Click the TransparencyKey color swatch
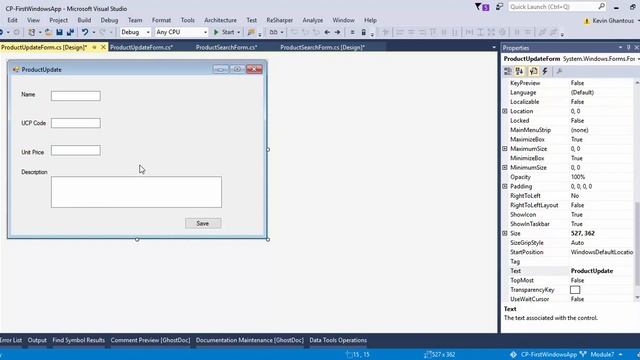Screen dimensions: 640x360 575,290
